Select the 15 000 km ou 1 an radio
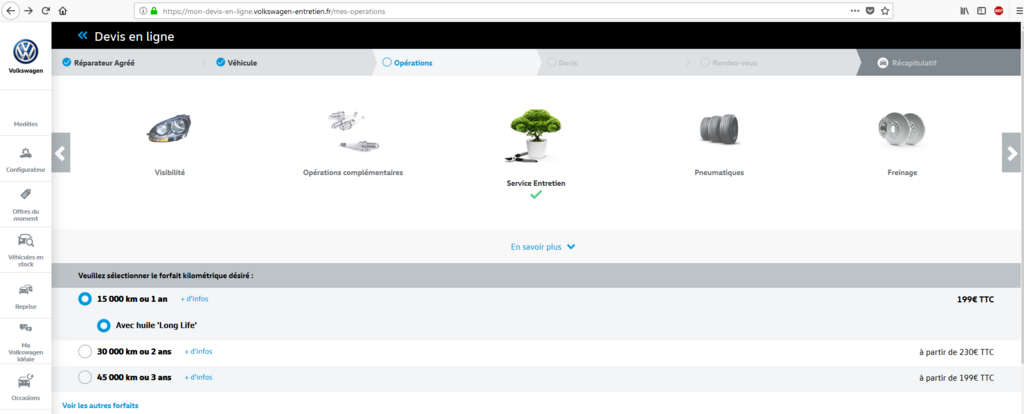This screenshot has height=414, width=1024. pos(85,299)
